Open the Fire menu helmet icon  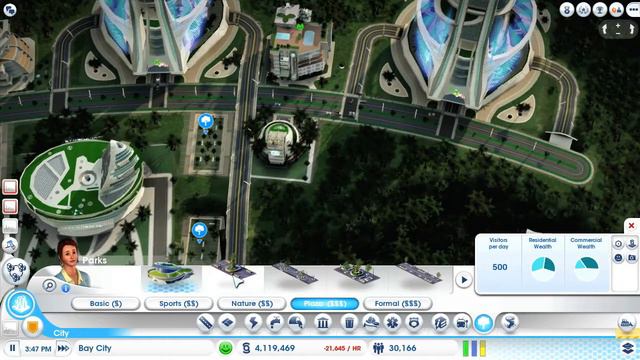pyautogui.click(x=370, y=323)
